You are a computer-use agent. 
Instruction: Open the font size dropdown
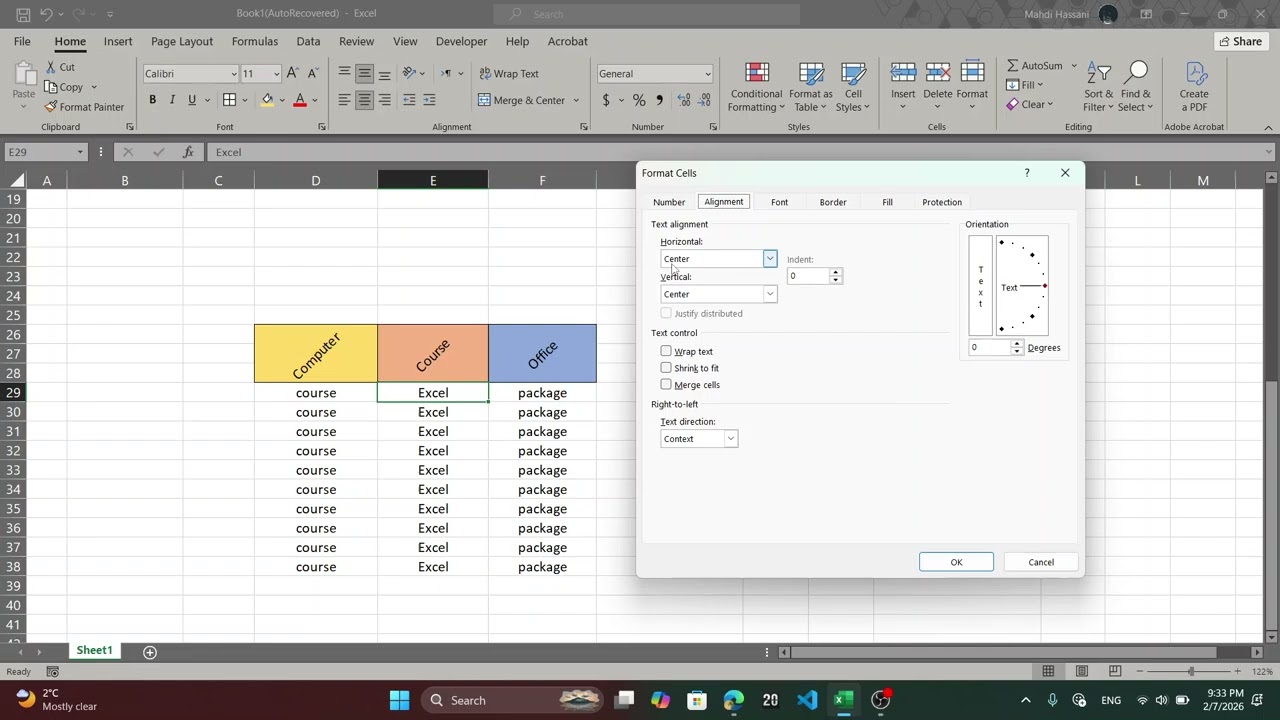pos(275,74)
